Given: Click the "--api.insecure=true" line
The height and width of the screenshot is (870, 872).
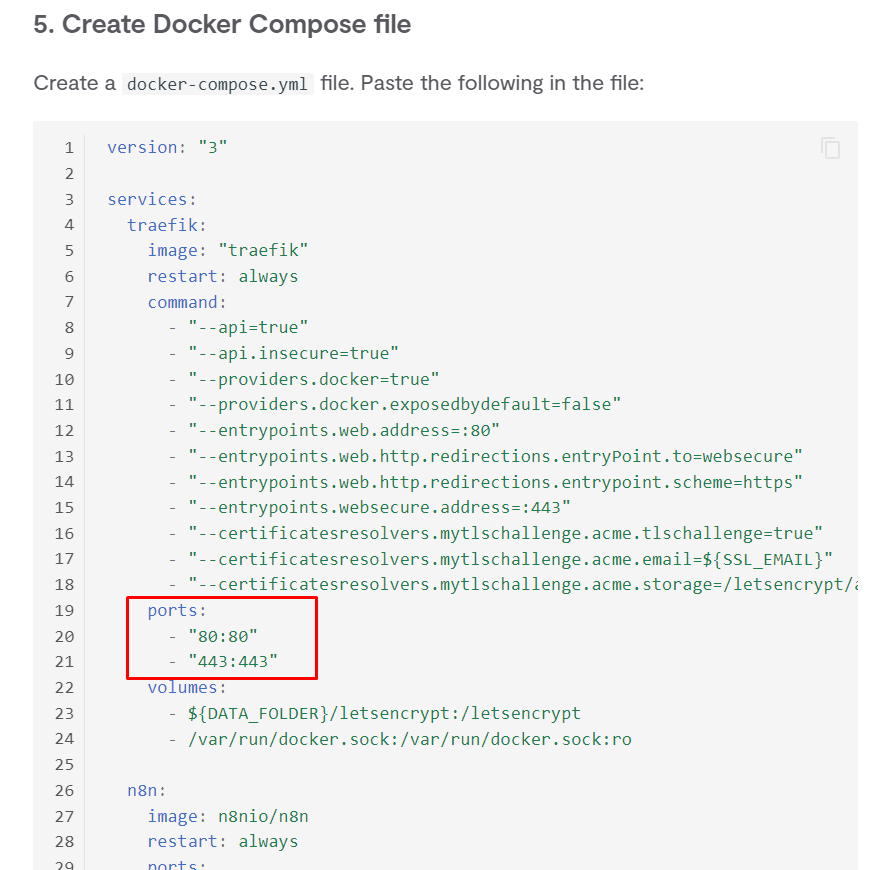Looking at the screenshot, I should coord(294,353).
